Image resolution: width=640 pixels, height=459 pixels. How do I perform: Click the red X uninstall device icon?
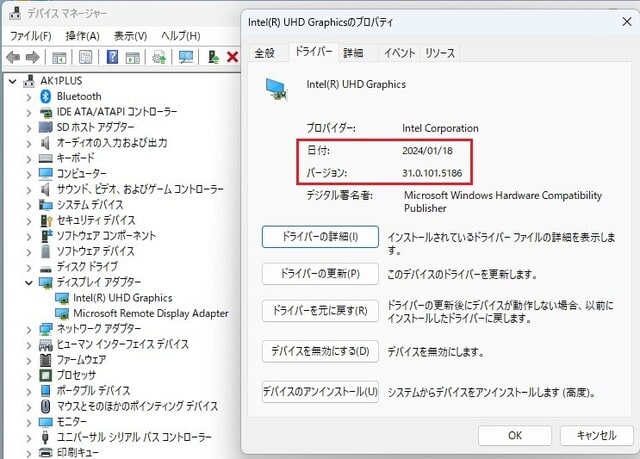(x=233, y=57)
